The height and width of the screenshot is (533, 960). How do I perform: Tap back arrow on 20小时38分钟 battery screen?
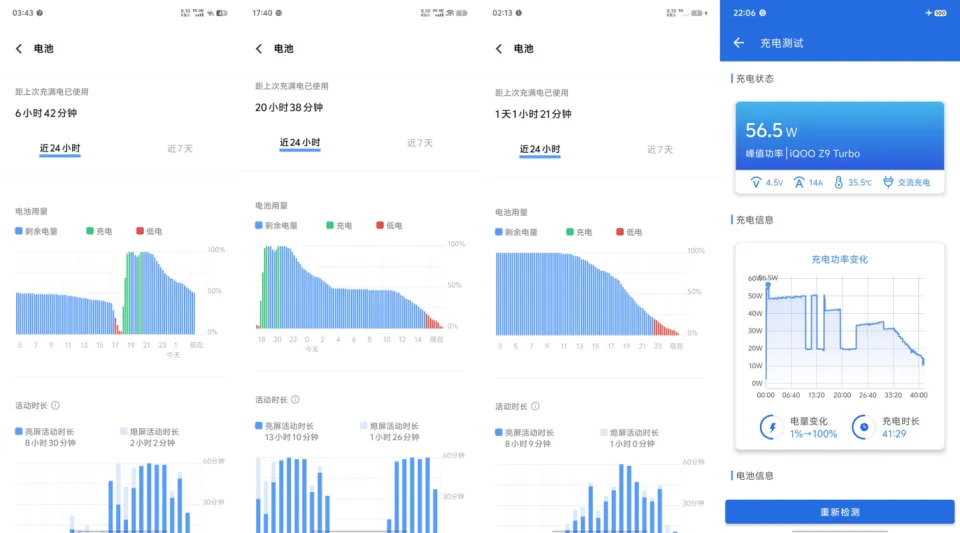(x=259, y=48)
